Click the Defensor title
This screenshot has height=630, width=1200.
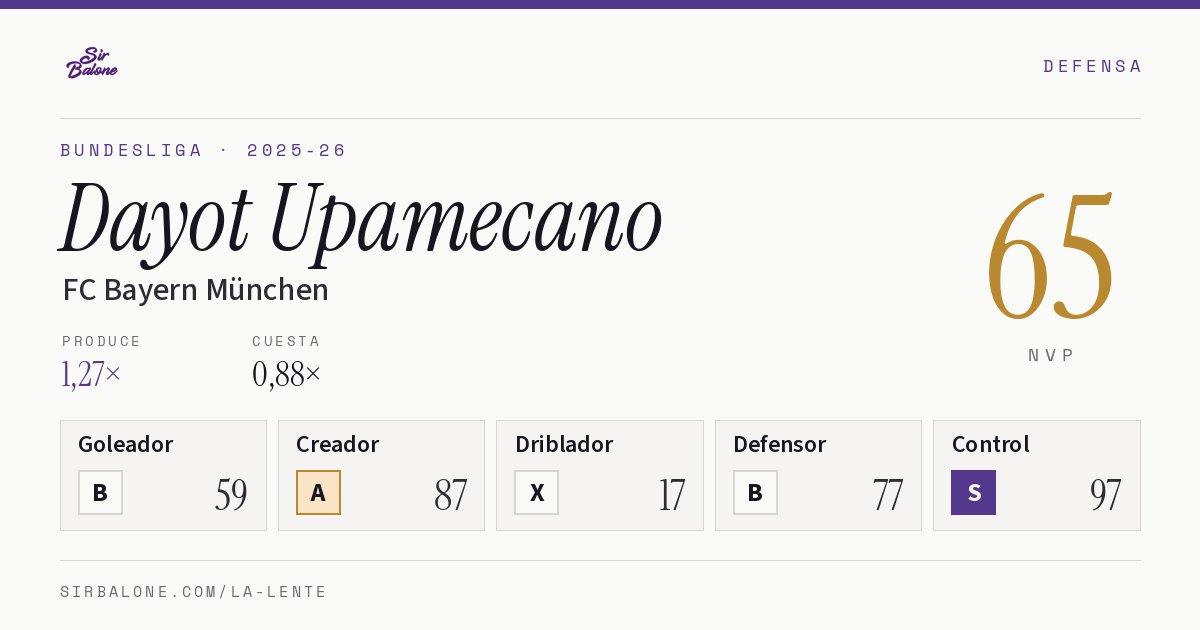point(780,444)
